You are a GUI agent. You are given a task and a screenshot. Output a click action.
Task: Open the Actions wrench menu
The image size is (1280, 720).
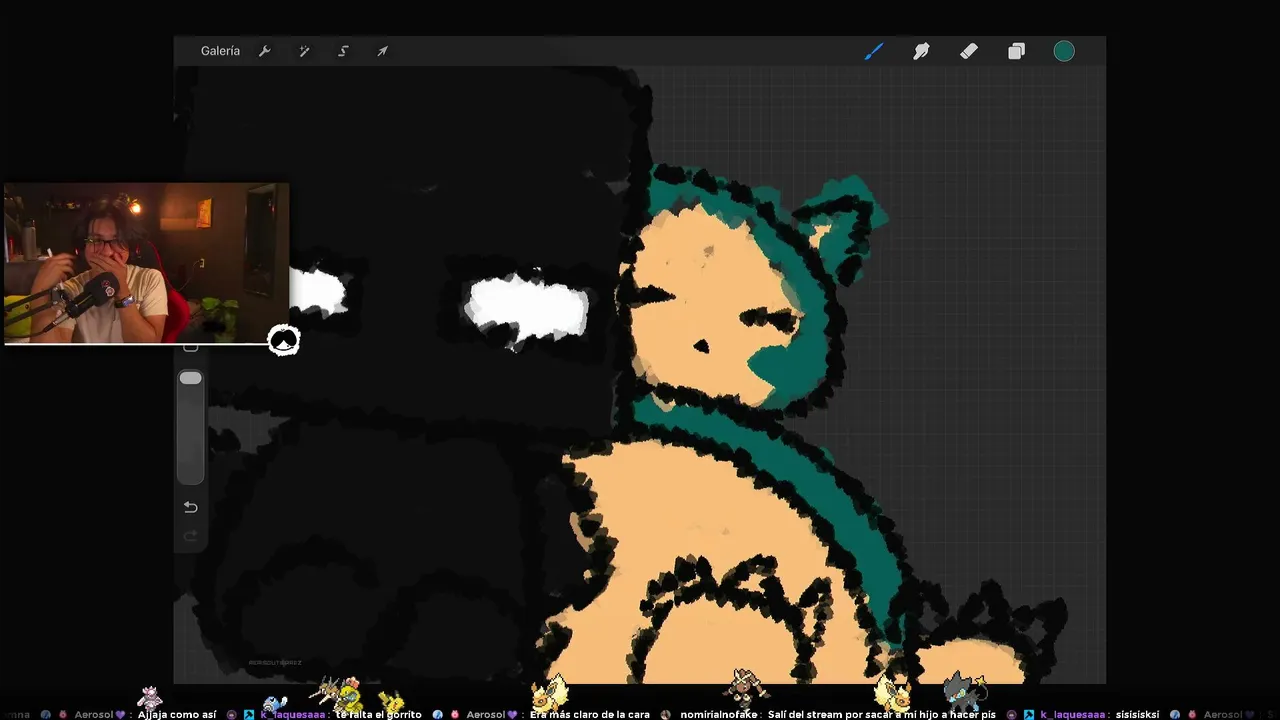point(265,51)
